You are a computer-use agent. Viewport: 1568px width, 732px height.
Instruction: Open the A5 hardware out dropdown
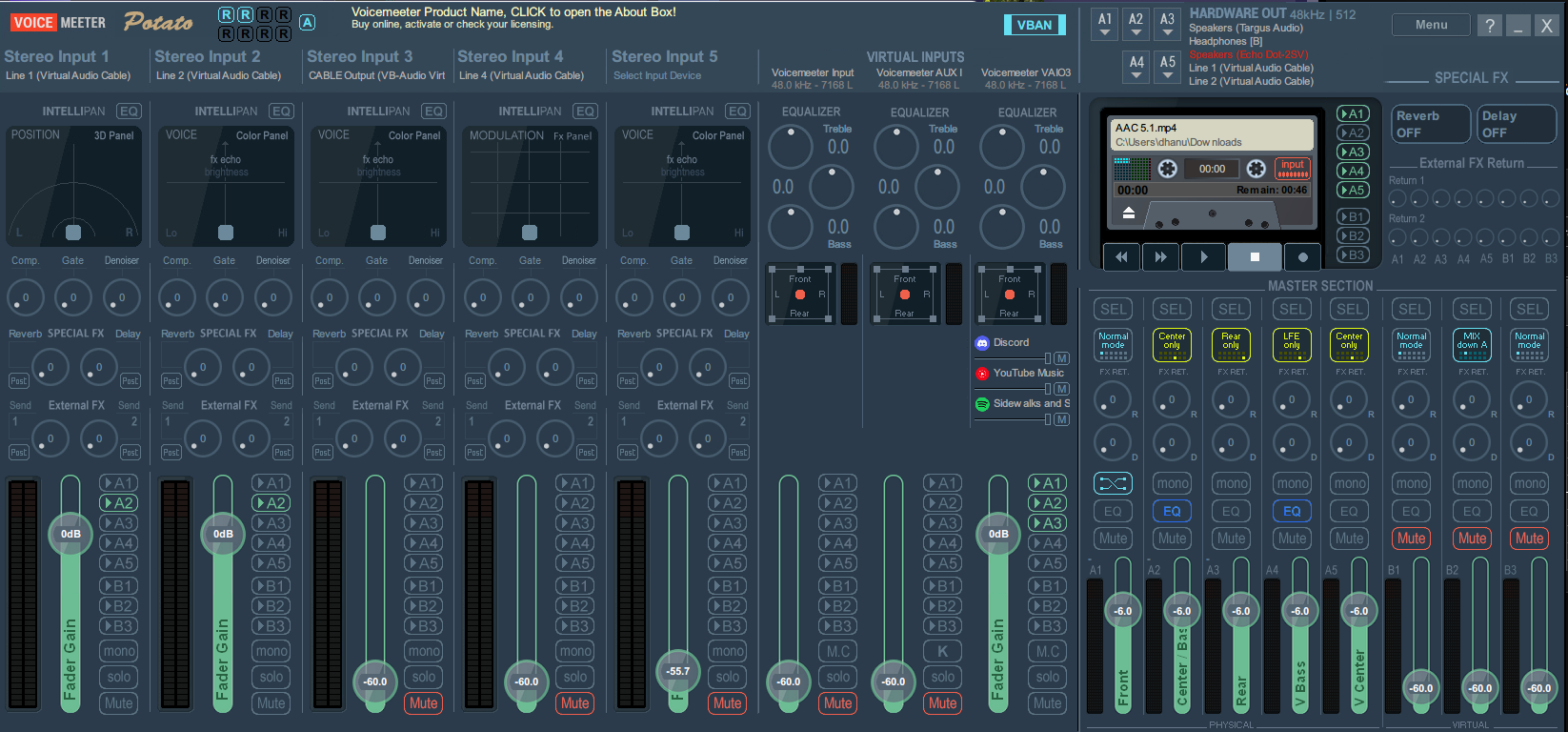[1168, 67]
